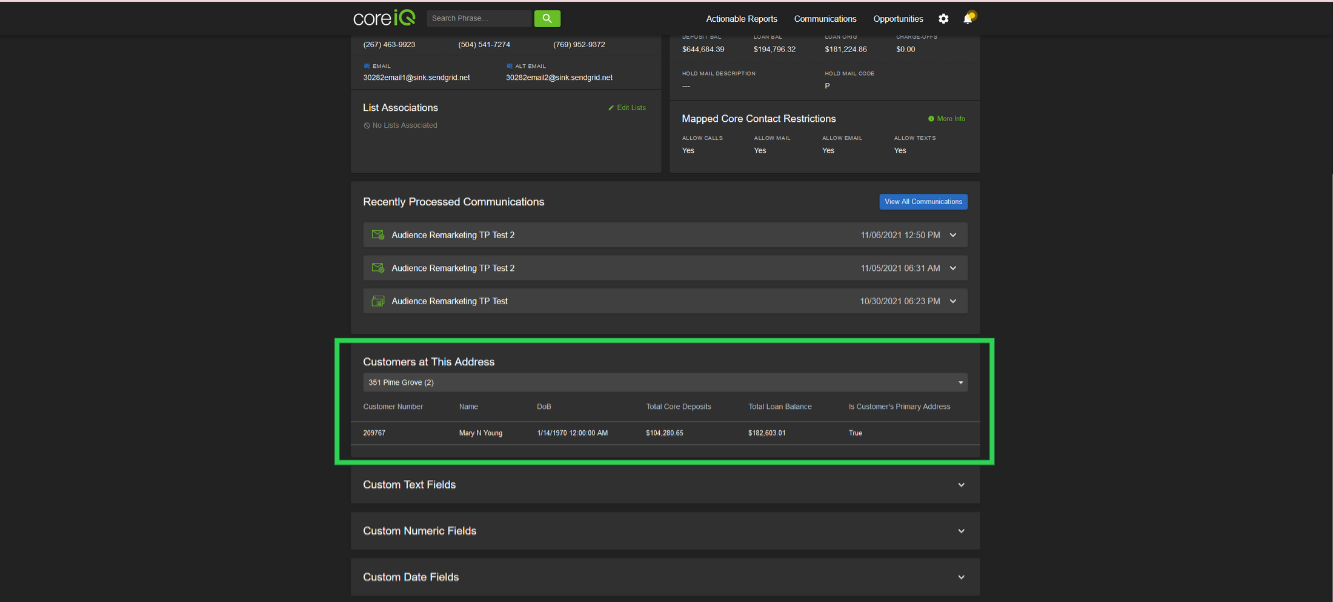Click charge-offs value $0.00
Viewport: 1333px width, 602px height.
click(906, 49)
